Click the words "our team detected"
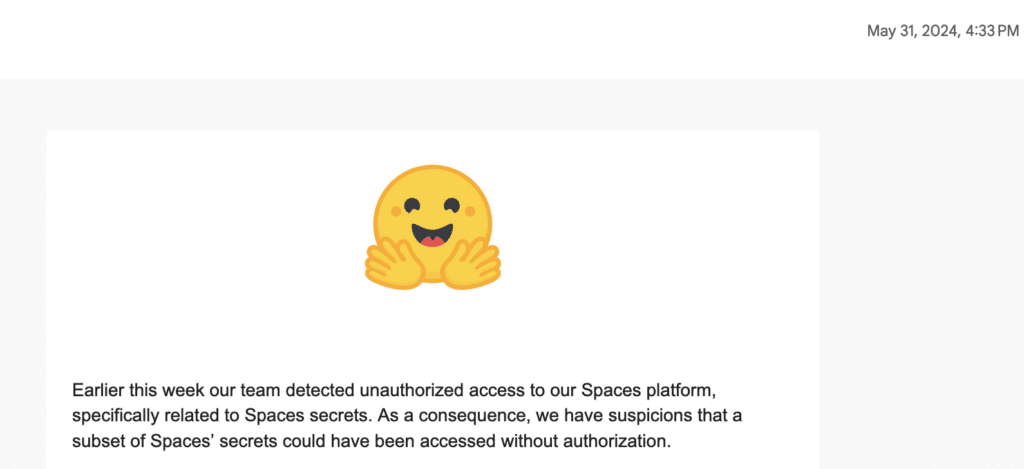 click(264, 388)
